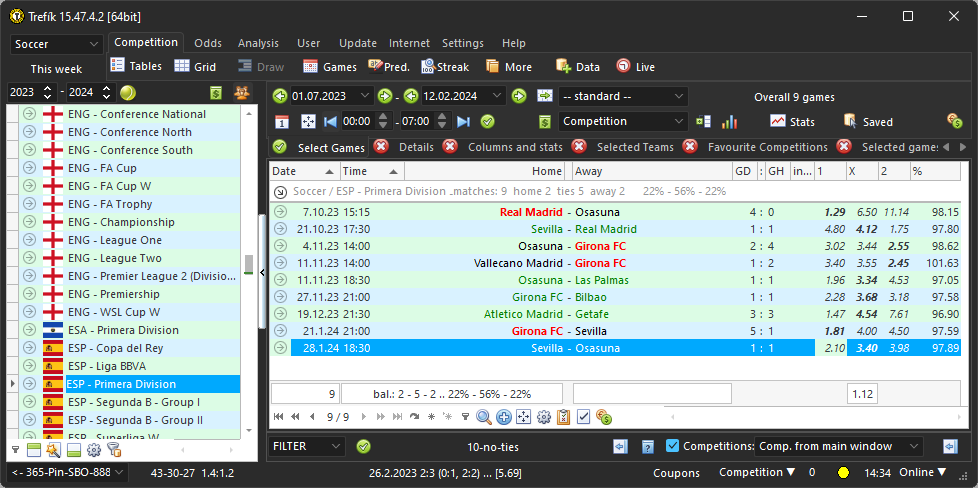Open the Soccer sport dropdown
978x488 pixels.
pyautogui.click(x=57, y=45)
